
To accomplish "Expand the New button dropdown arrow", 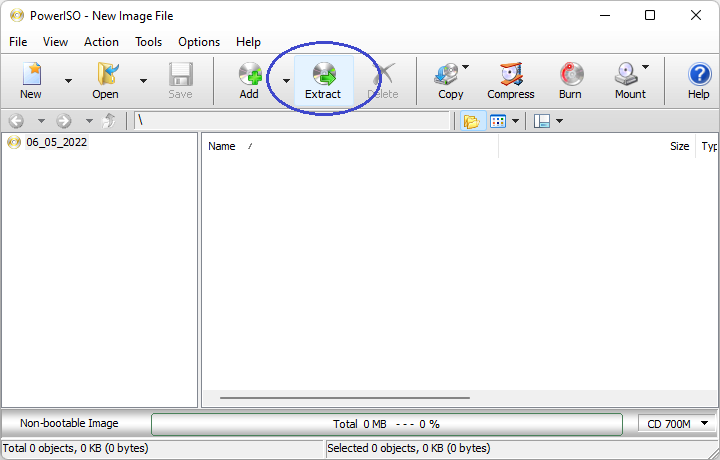I will click(x=68, y=81).
